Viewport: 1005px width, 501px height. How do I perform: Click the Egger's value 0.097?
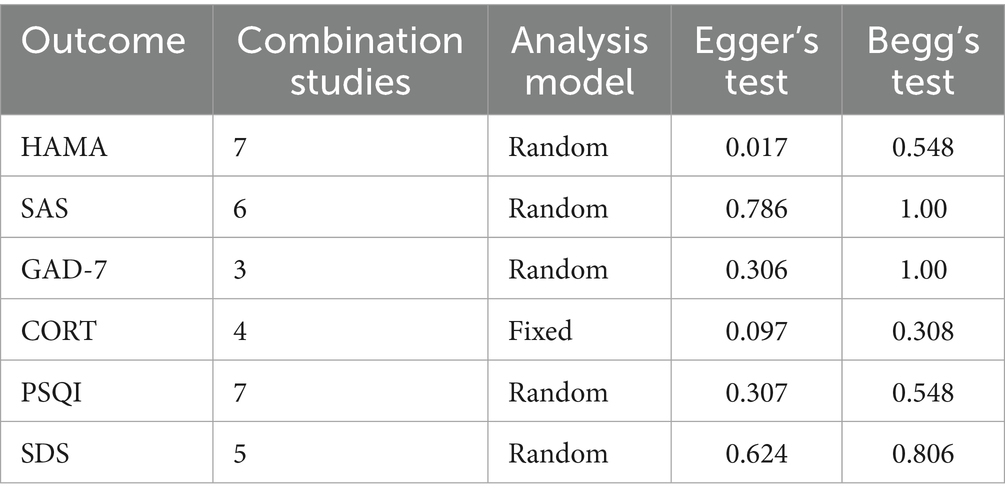point(757,330)
